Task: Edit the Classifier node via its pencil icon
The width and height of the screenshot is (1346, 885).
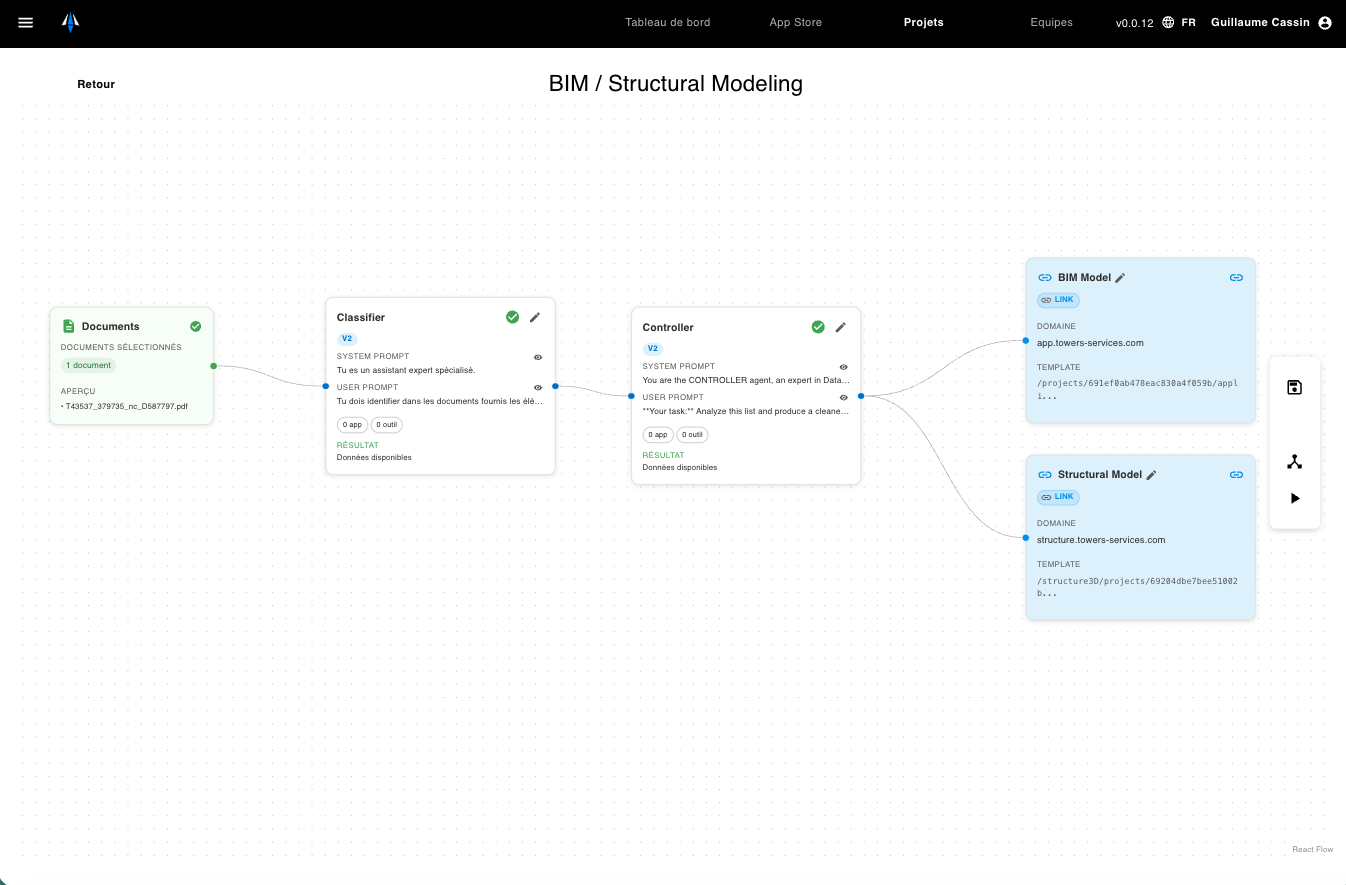Action: tap(535, 317)
